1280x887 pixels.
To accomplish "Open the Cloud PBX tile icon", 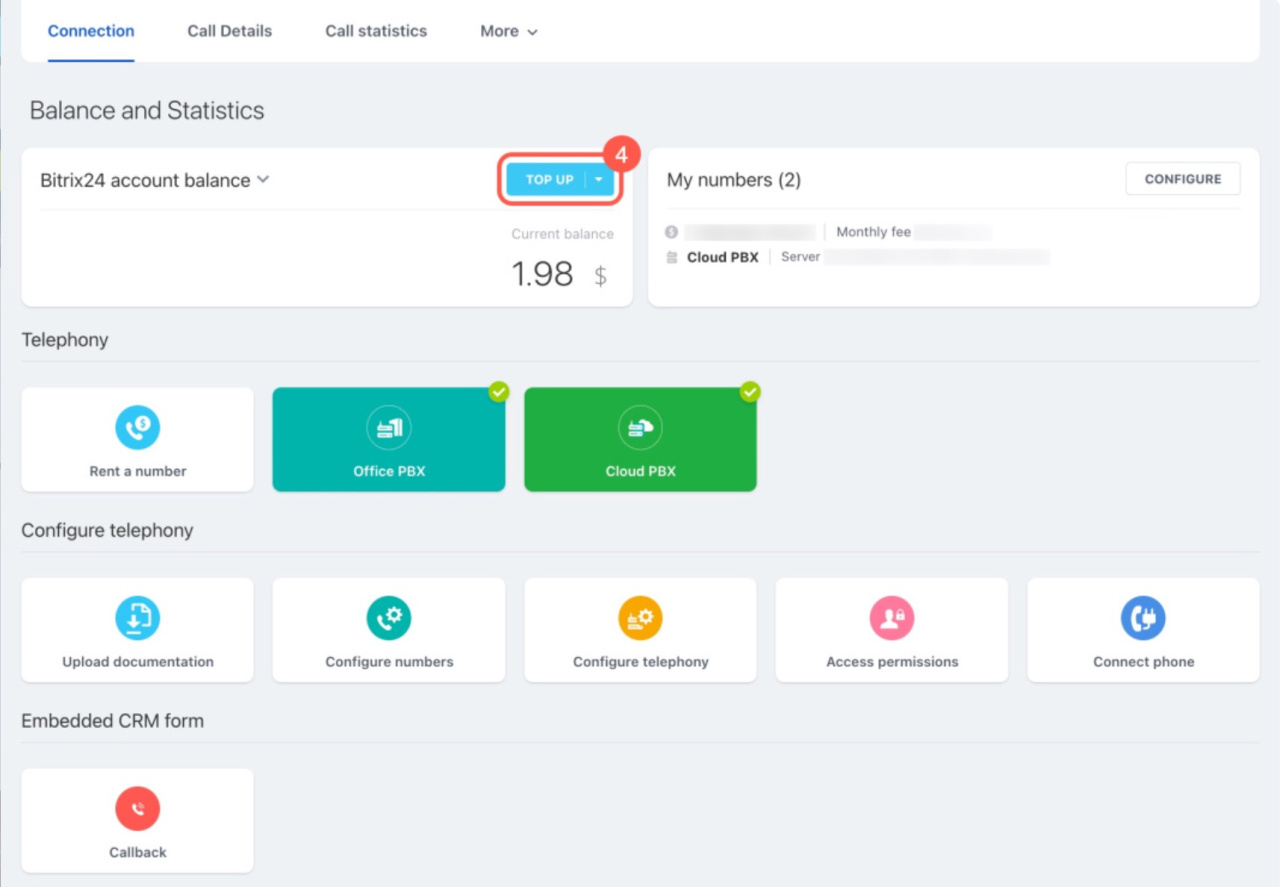I will pos(640,428).
